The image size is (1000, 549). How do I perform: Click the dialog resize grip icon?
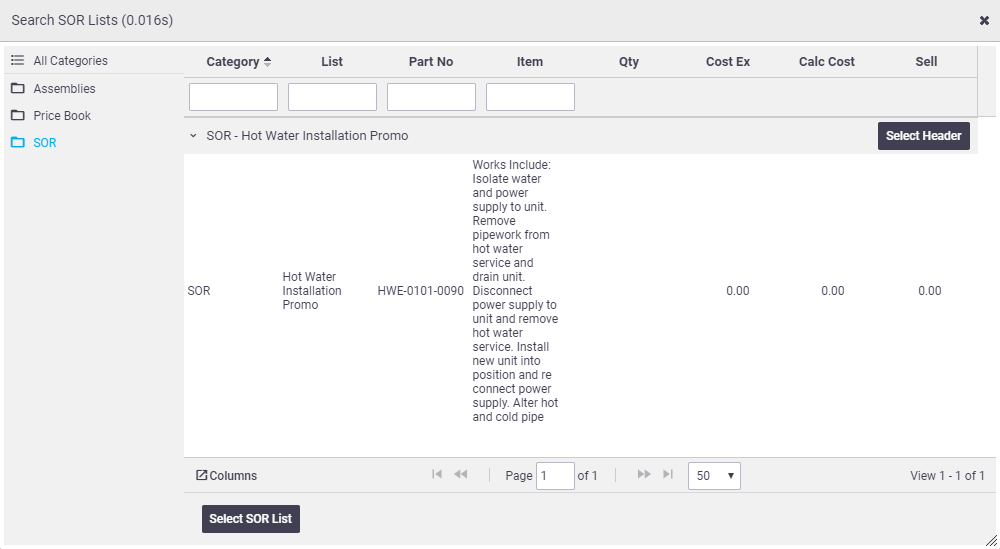pos(991,541)
